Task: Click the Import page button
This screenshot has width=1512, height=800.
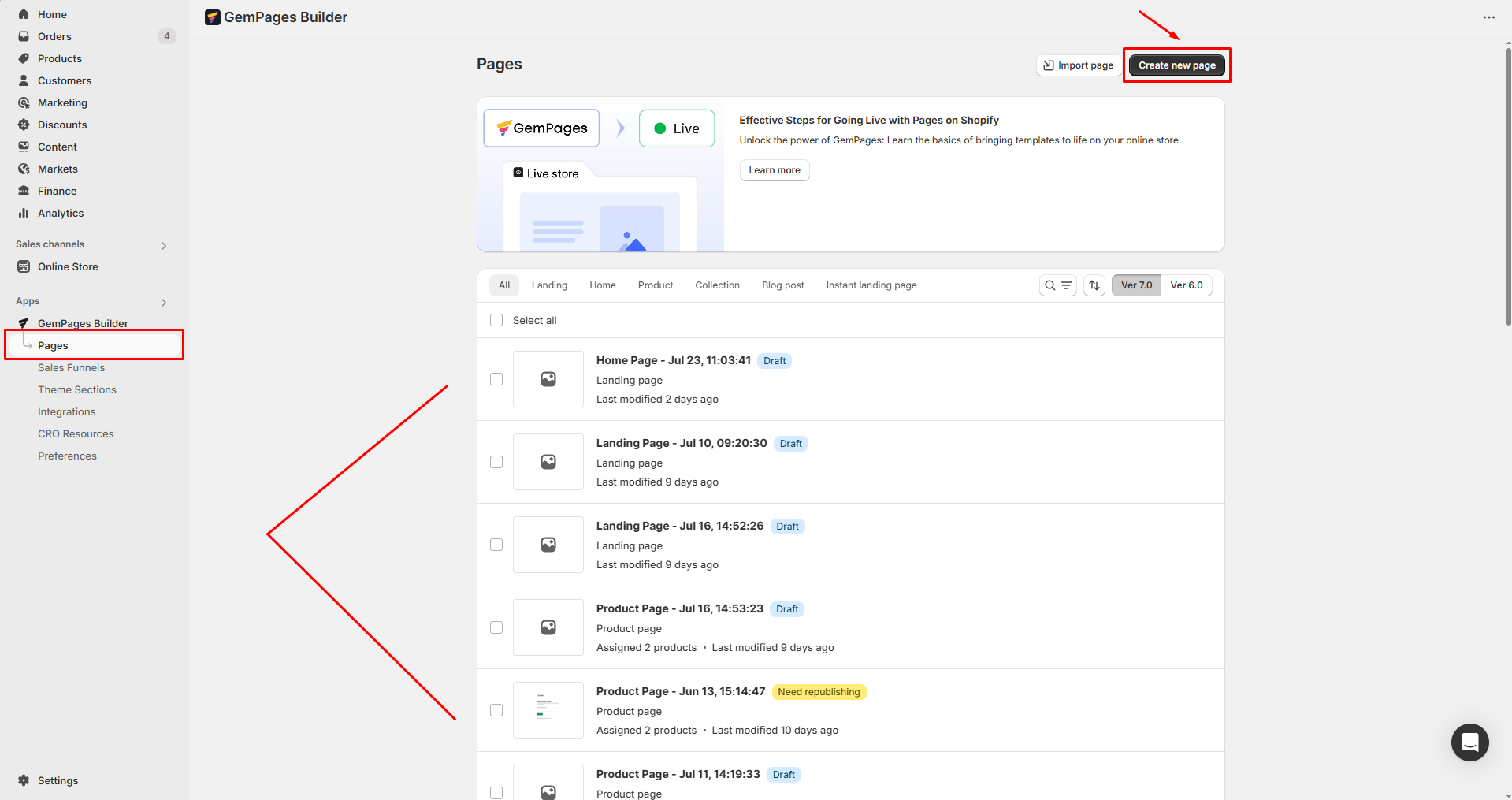Action: (x=1078, y=65)
